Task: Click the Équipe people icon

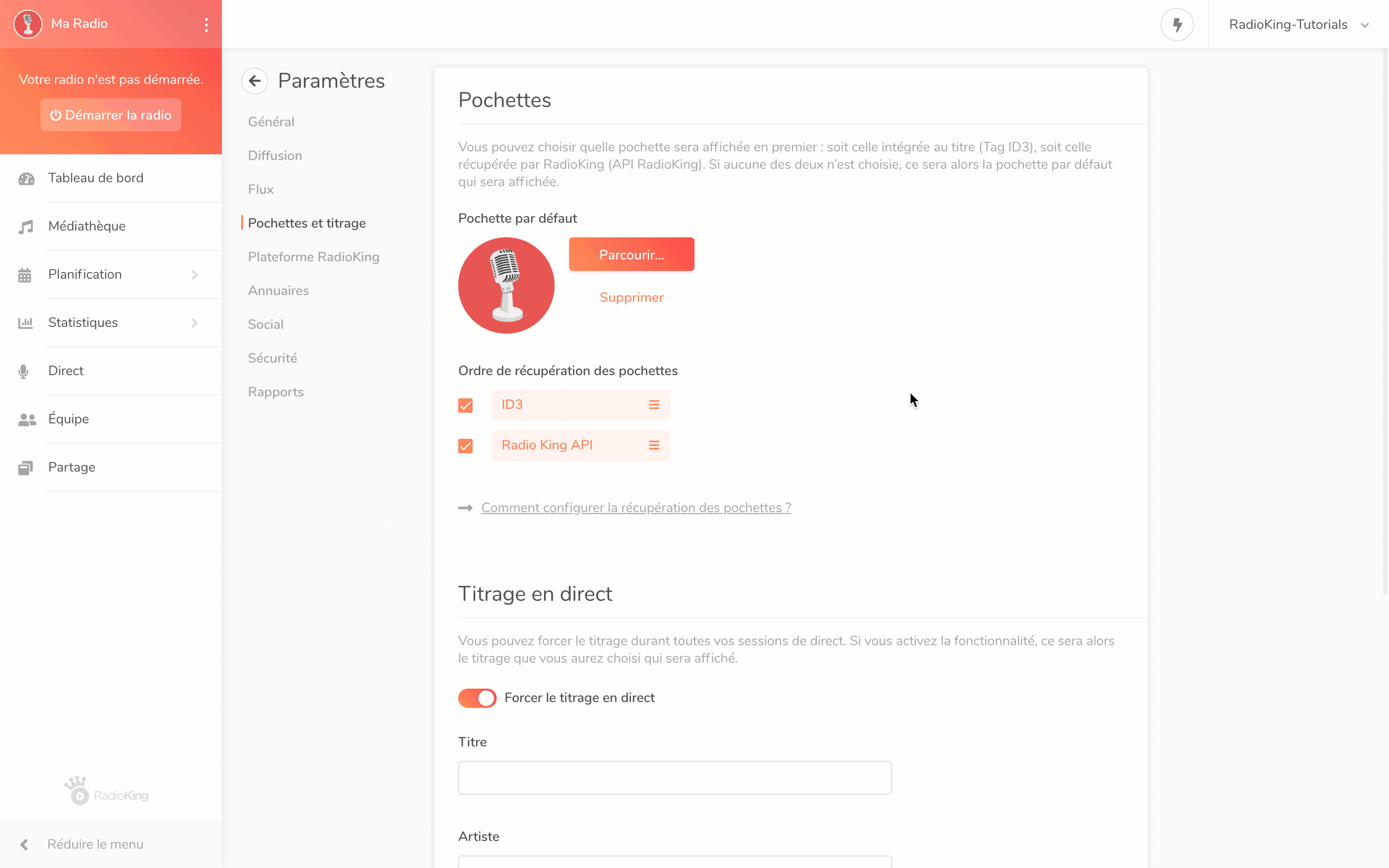Action: coord(27,420)
